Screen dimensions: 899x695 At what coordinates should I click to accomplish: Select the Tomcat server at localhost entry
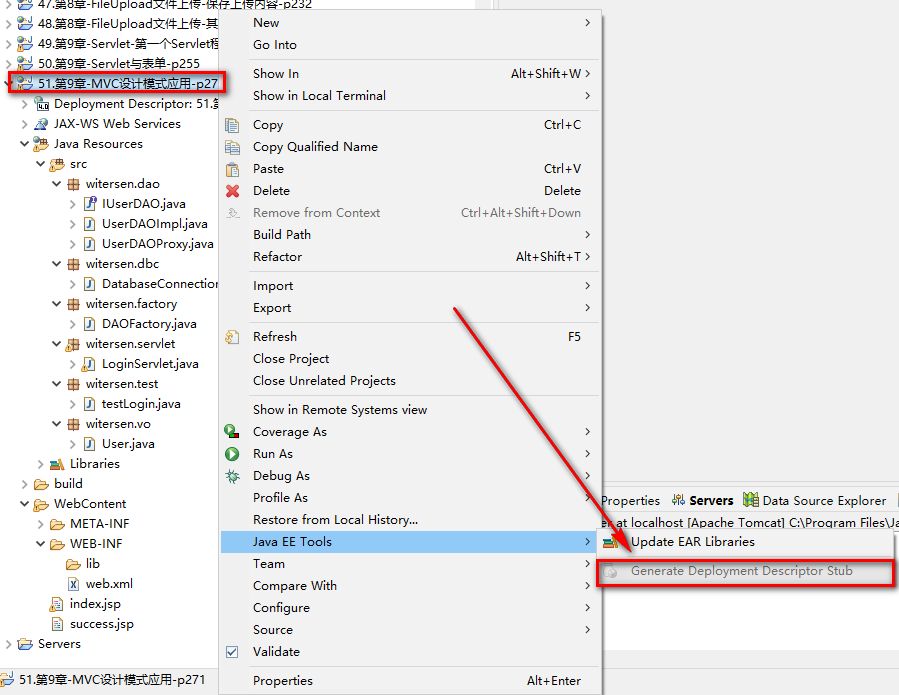(x=750, y=522)
